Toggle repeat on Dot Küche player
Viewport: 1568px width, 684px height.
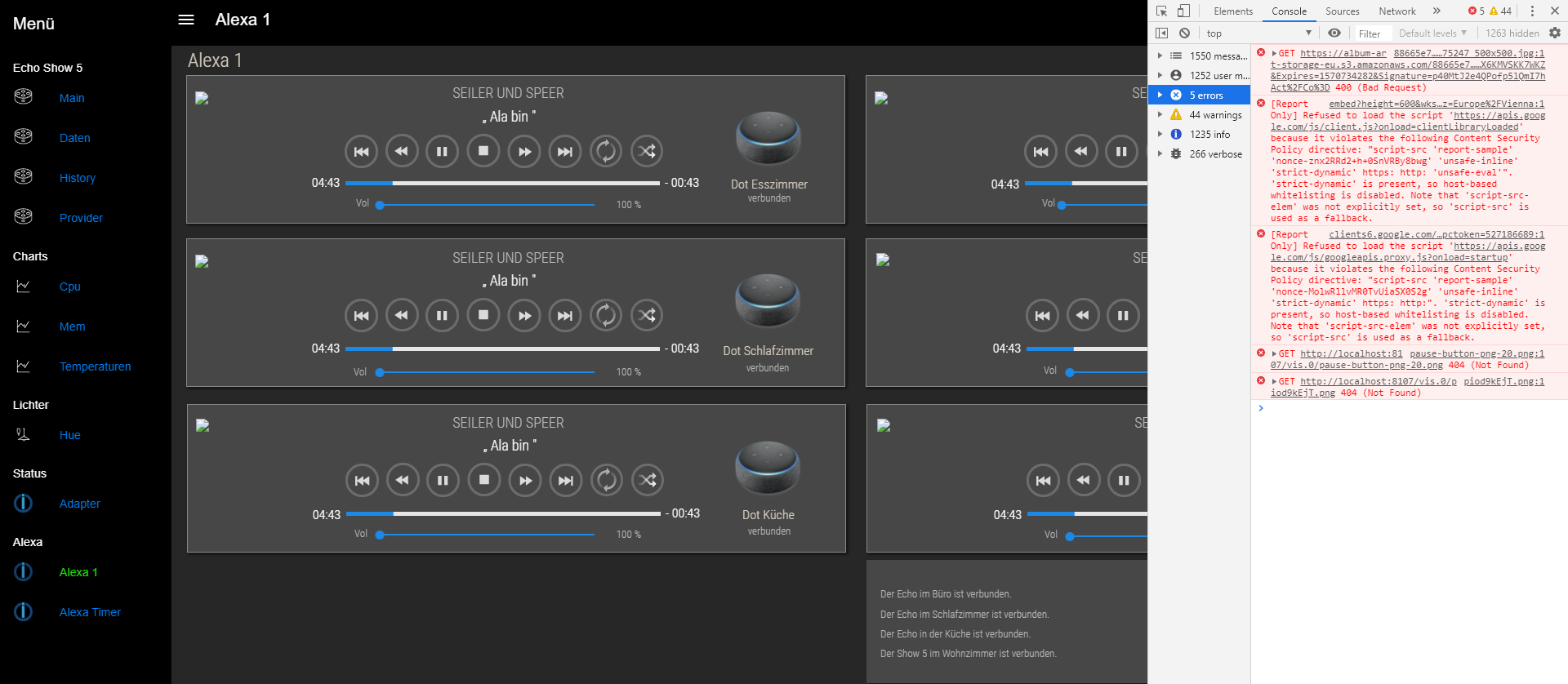(x=607, y=480)
